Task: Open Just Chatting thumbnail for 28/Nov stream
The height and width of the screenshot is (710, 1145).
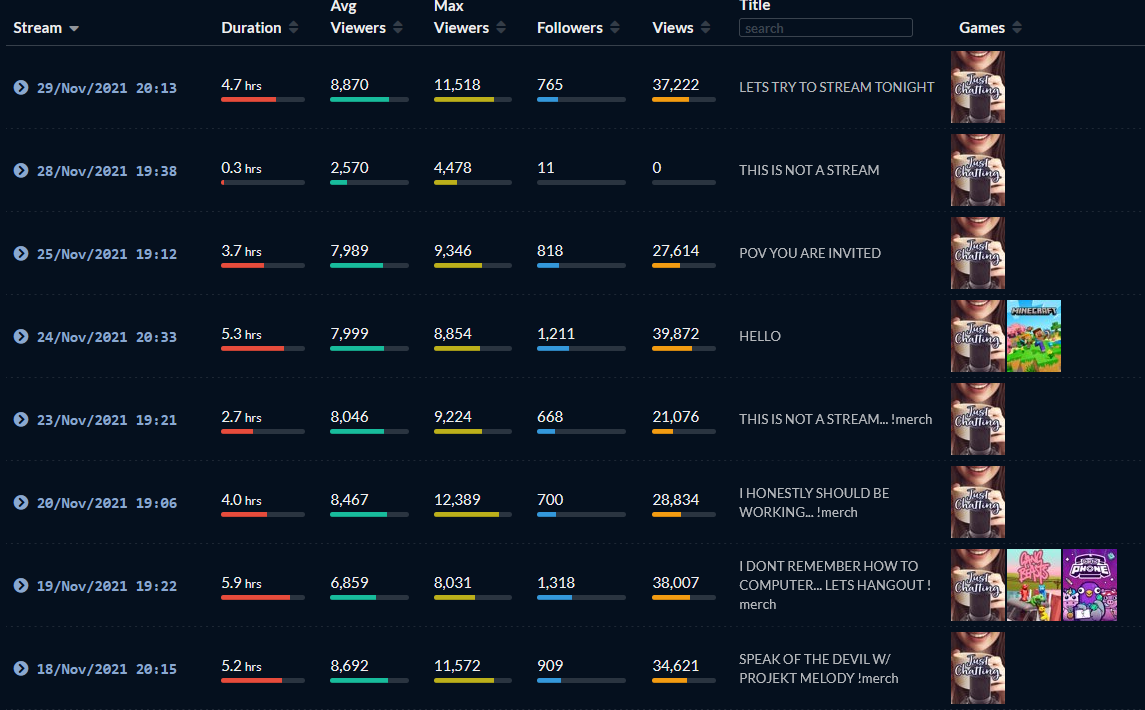Action: pos(978,170)
